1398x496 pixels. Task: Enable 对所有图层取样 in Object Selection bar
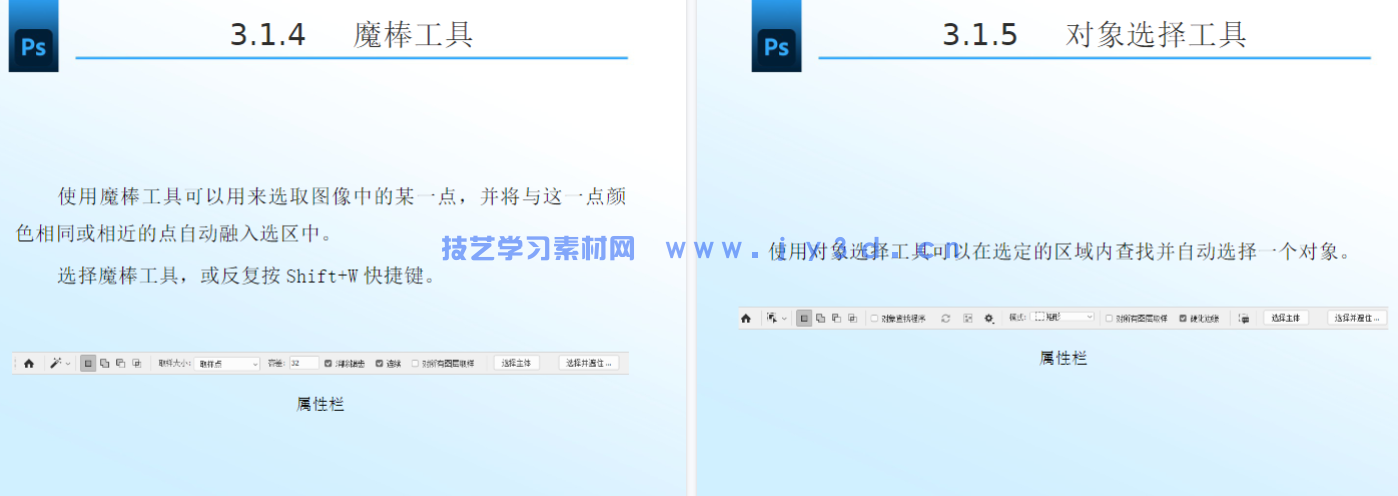[x=1109, y=318]
